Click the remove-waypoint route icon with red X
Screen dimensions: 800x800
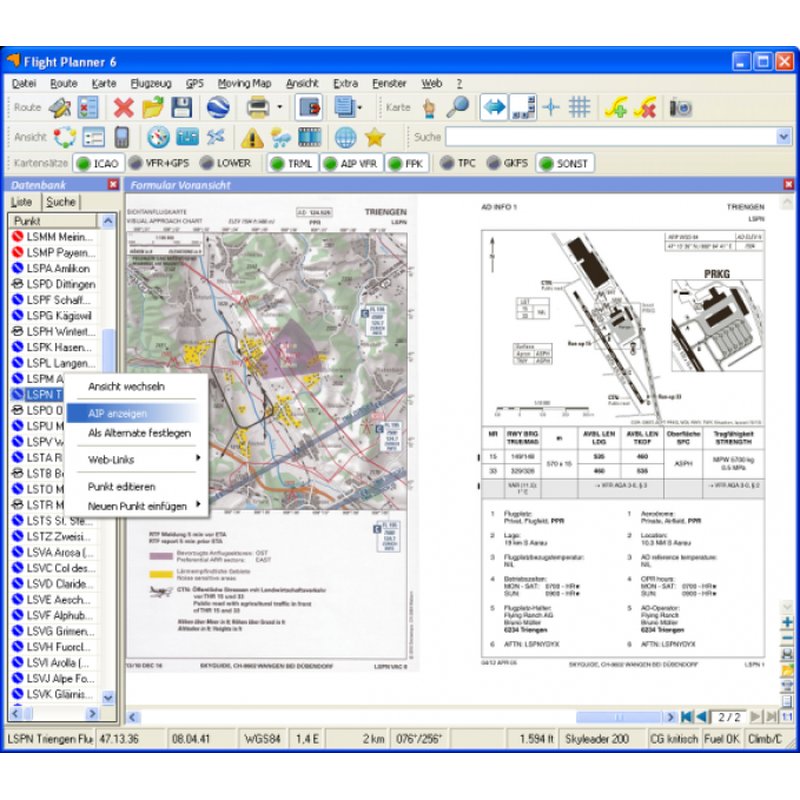tap(645, 108)
